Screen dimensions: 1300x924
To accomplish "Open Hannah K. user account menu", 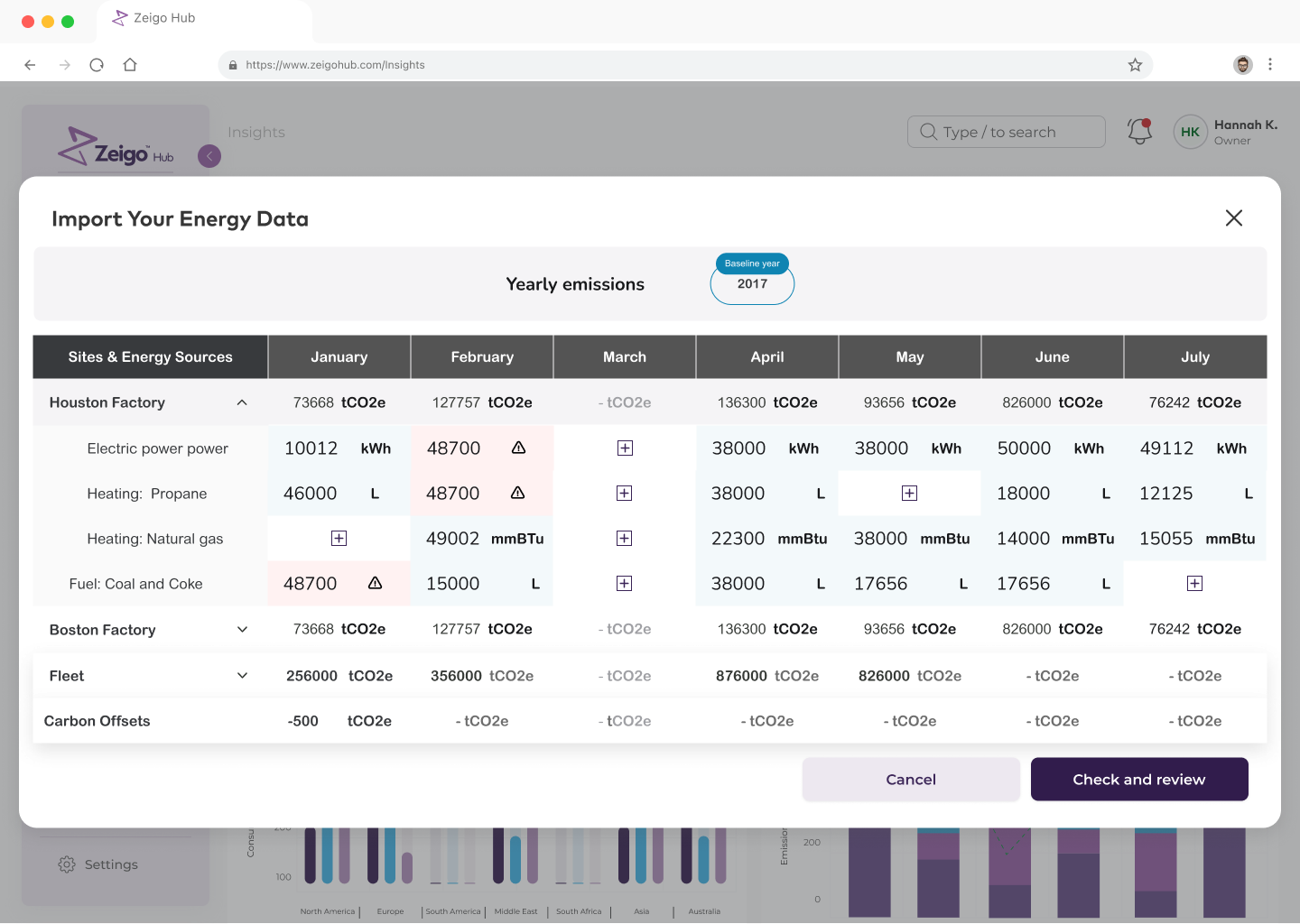I will point(1225,132).
